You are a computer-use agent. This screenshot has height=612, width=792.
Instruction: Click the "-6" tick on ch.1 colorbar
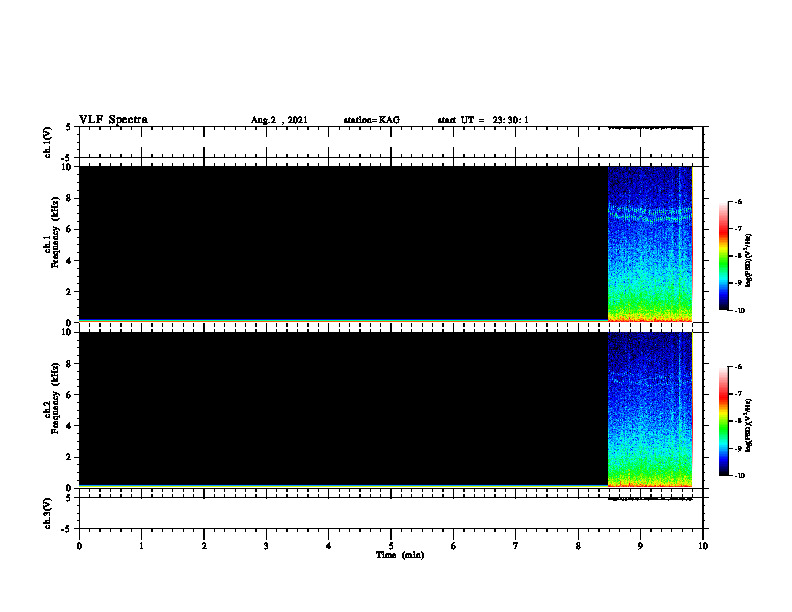click(738, 202)
